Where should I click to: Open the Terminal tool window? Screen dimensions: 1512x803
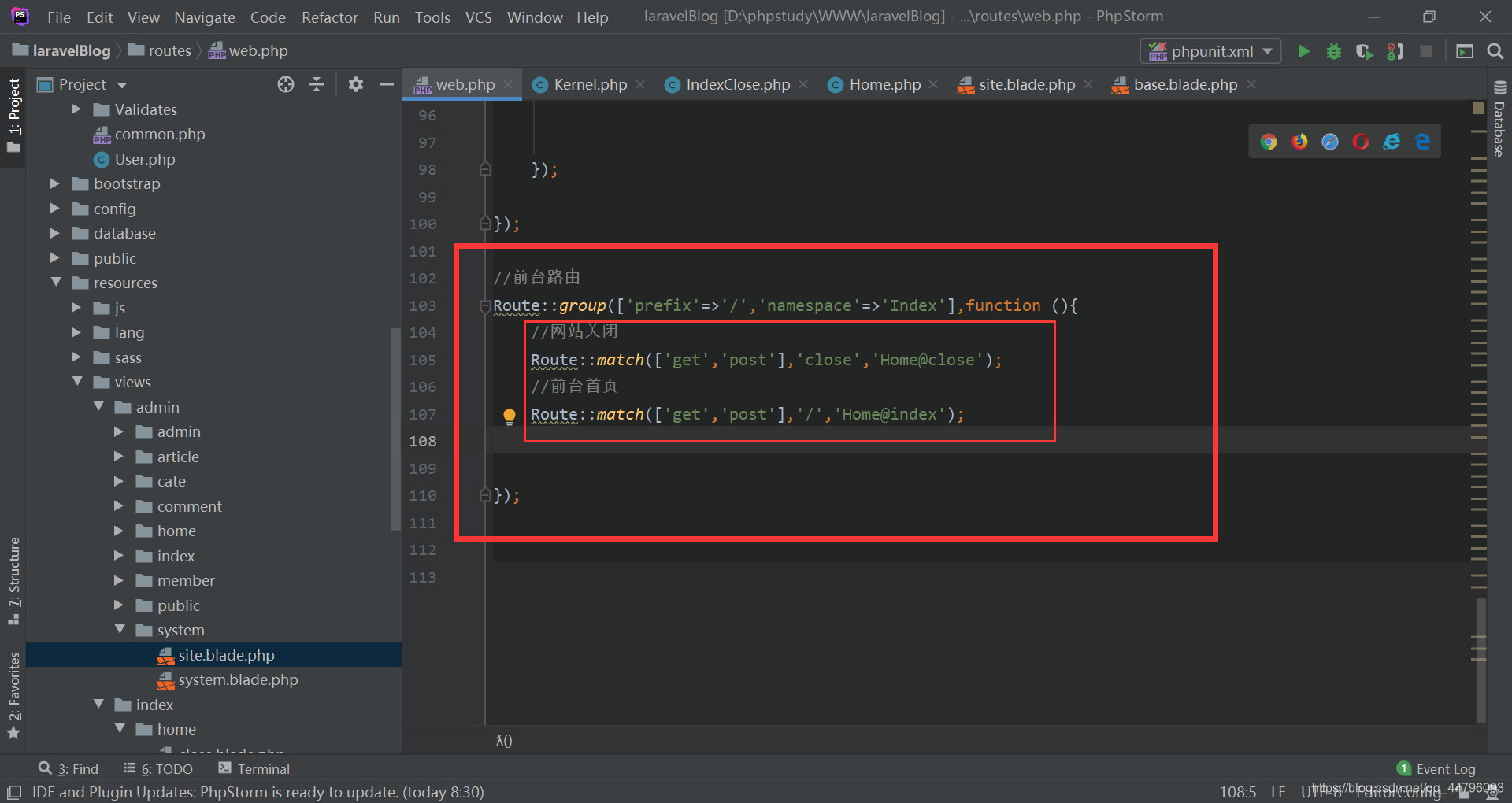[x=254, y=769]
